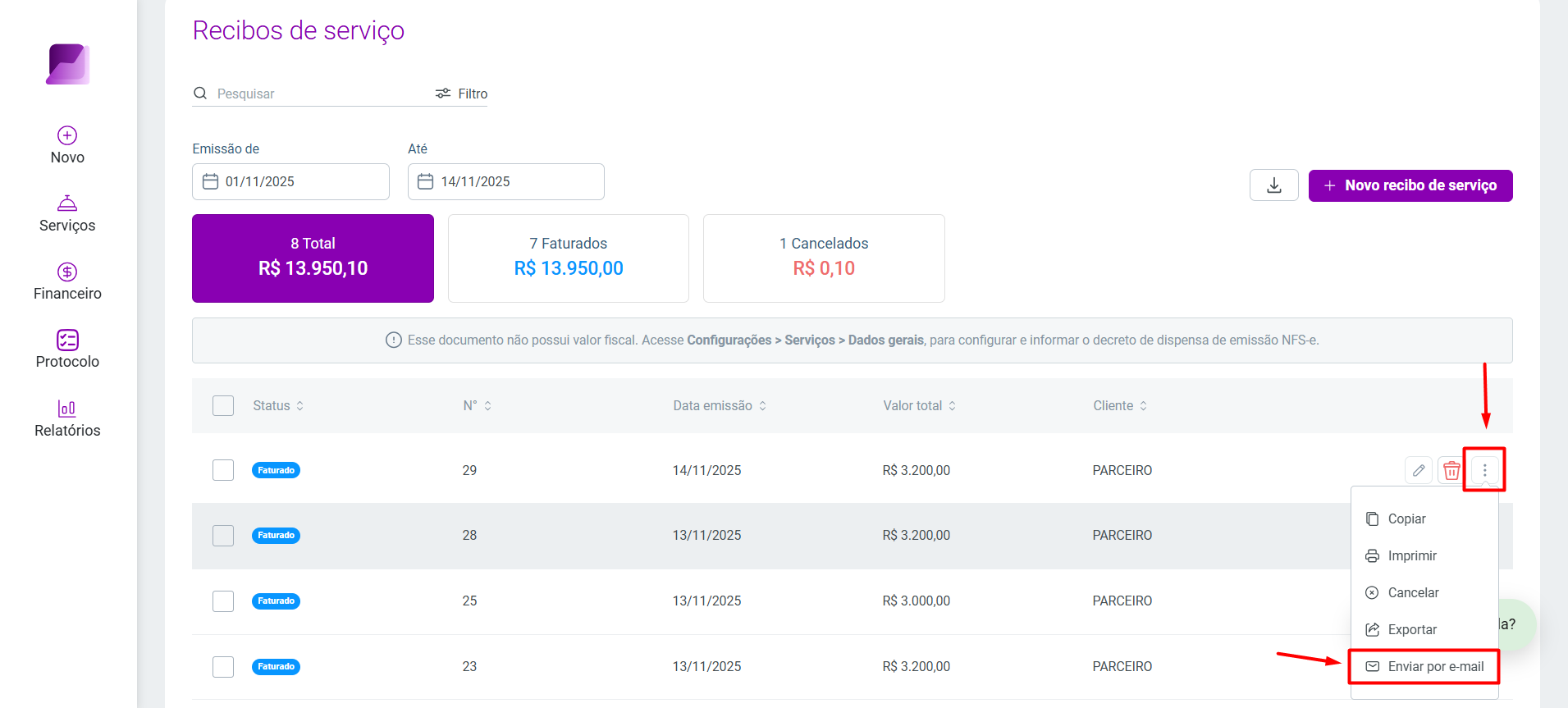Check the checkbox for receipt 28
The width and height of the screenshot is (1568, 708).
(x=223, y=536)
